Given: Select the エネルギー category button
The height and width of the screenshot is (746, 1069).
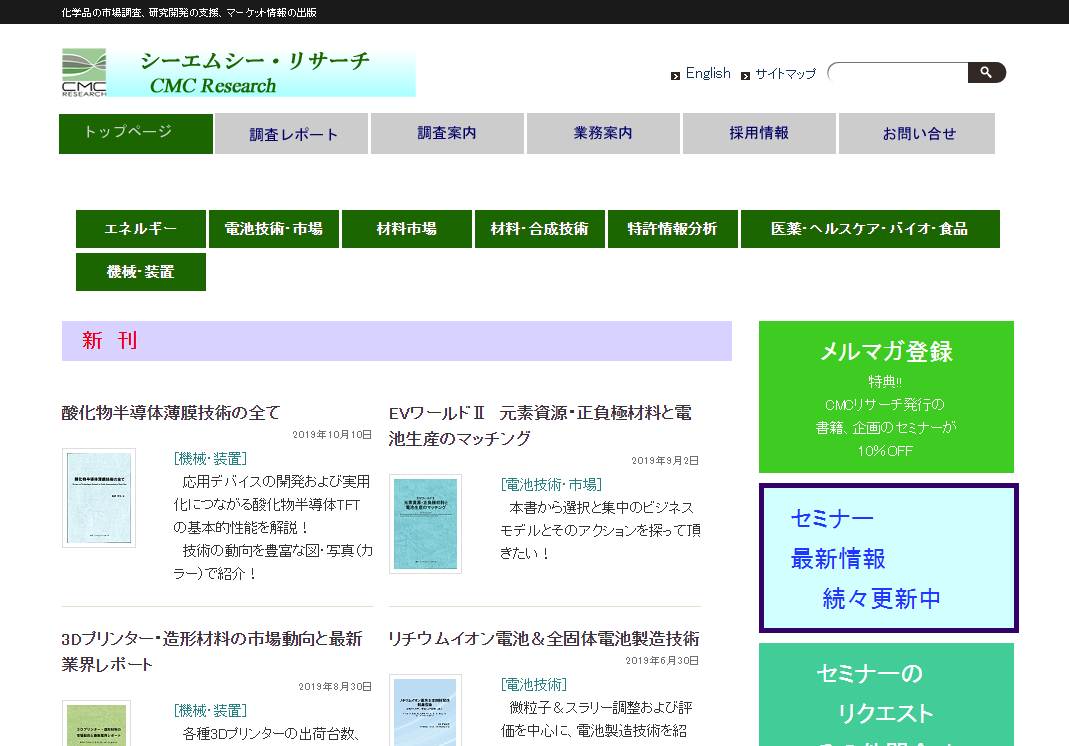Looking at the screenshot, I should coord(141,229).
